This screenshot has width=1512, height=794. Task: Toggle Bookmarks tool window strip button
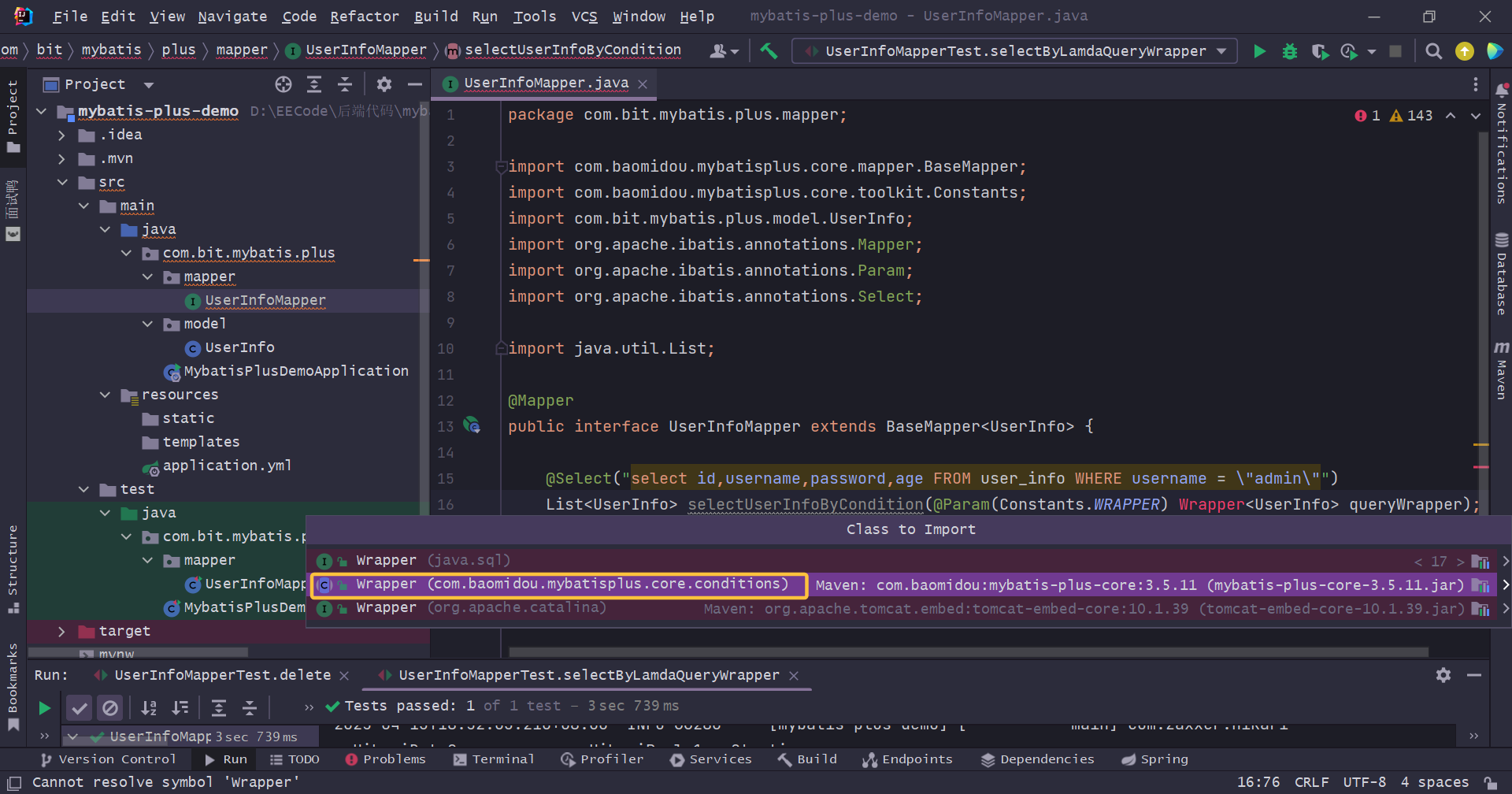coord(13,687)
